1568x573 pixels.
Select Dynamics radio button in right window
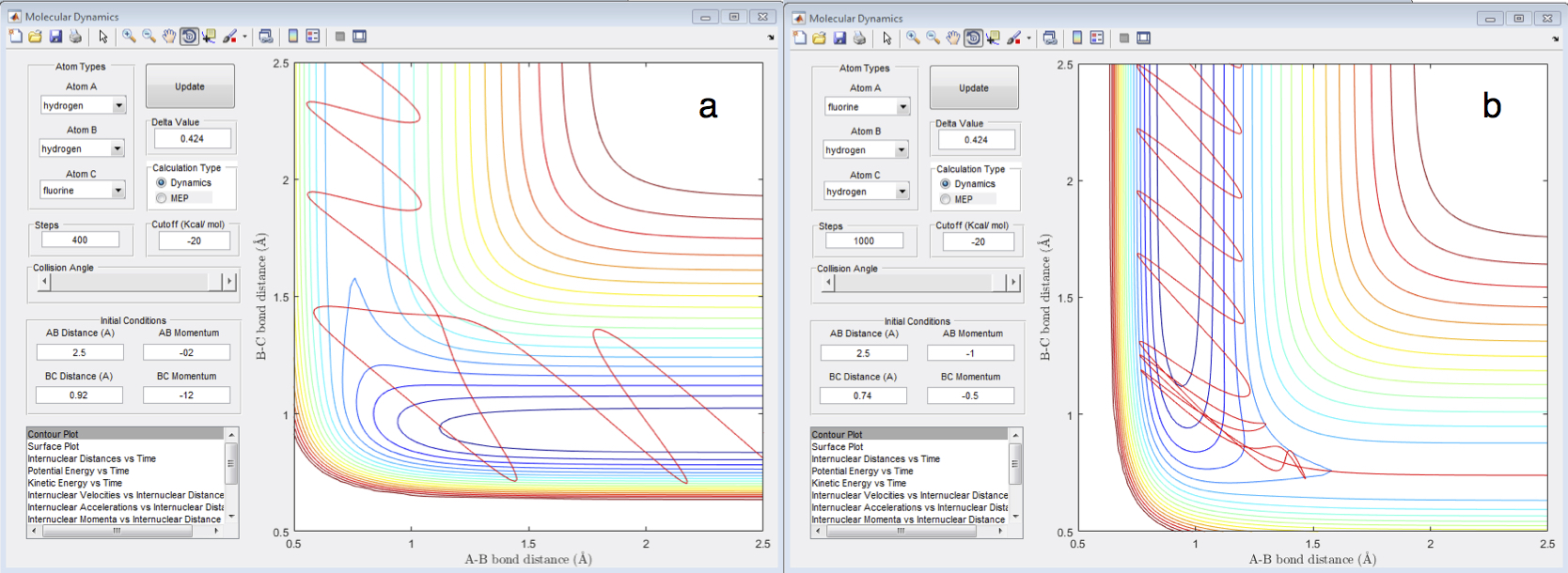[946, 184]
